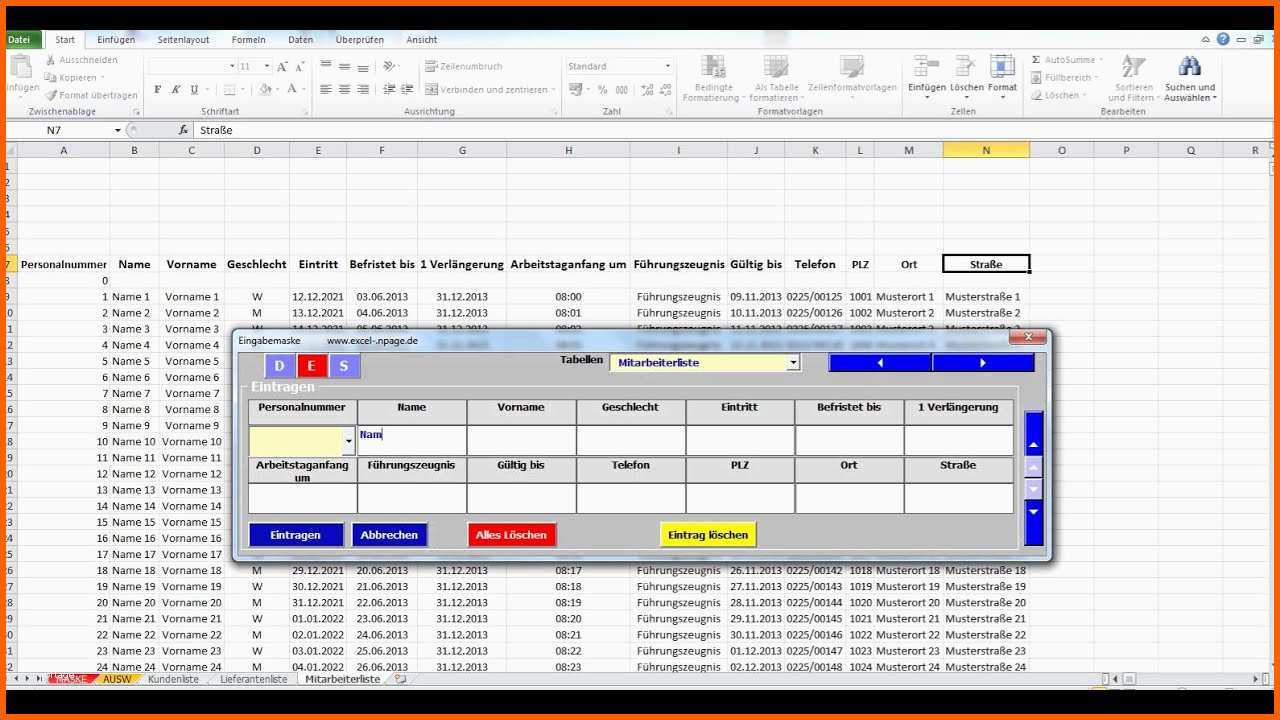Click Zeilenumbruch wrap text icon
Image resolution: width=1280 pixels, height=720 pixels.
[x=431, y=66]
